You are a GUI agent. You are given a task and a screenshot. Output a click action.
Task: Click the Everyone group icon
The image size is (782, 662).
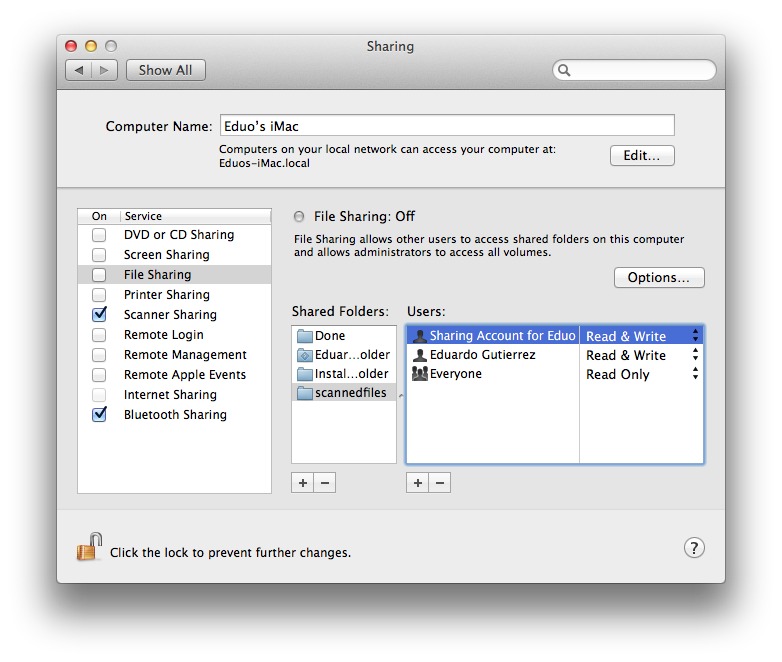420,374
